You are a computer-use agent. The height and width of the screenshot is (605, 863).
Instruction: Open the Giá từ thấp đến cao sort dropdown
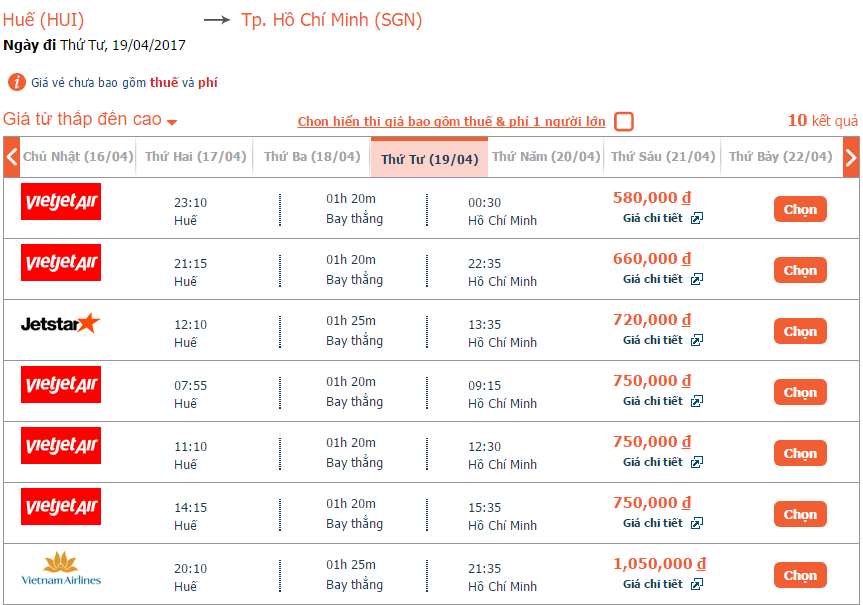90,119
